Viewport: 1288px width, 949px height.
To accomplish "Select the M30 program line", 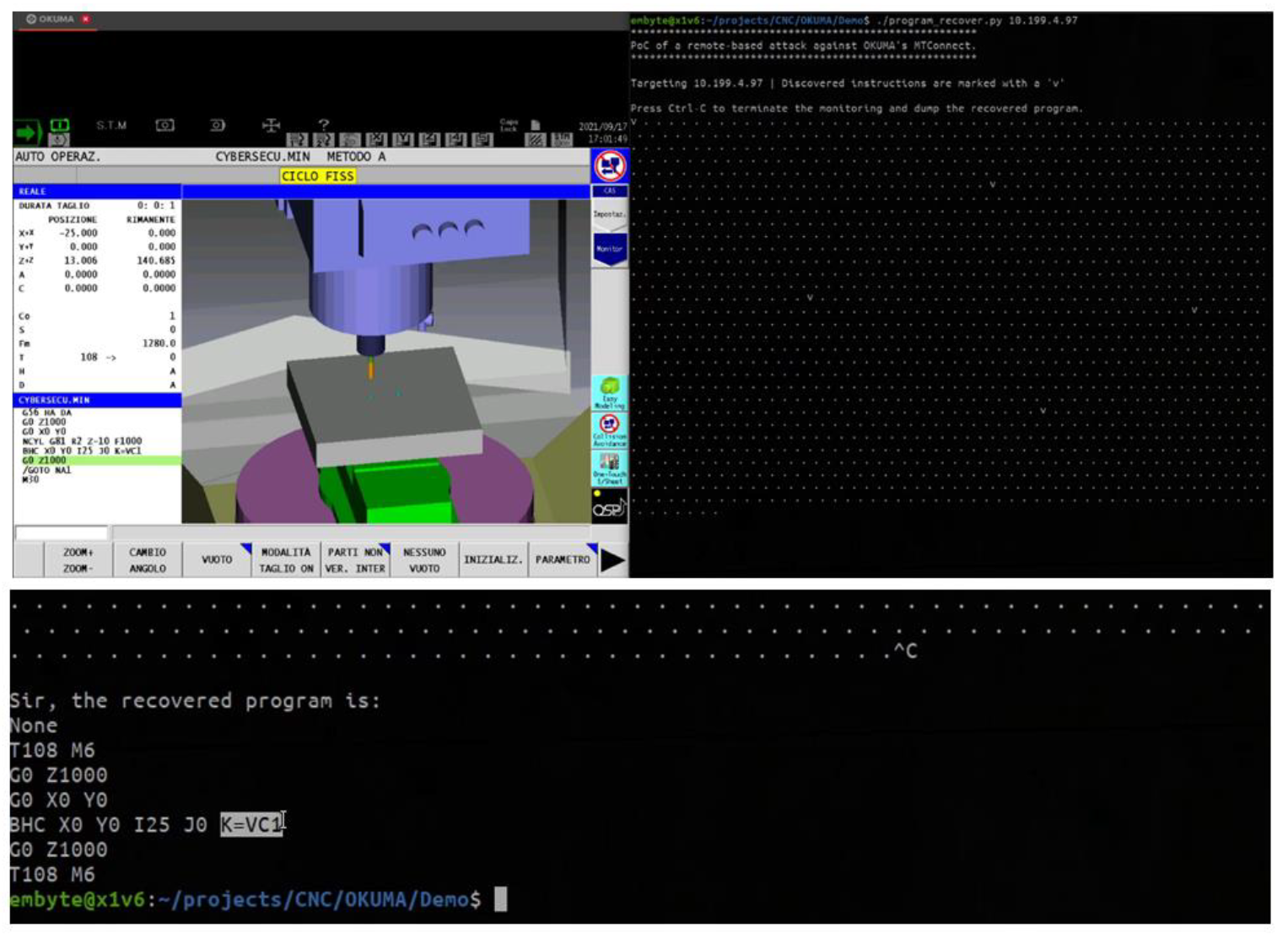I will click(x=30, y=479).
